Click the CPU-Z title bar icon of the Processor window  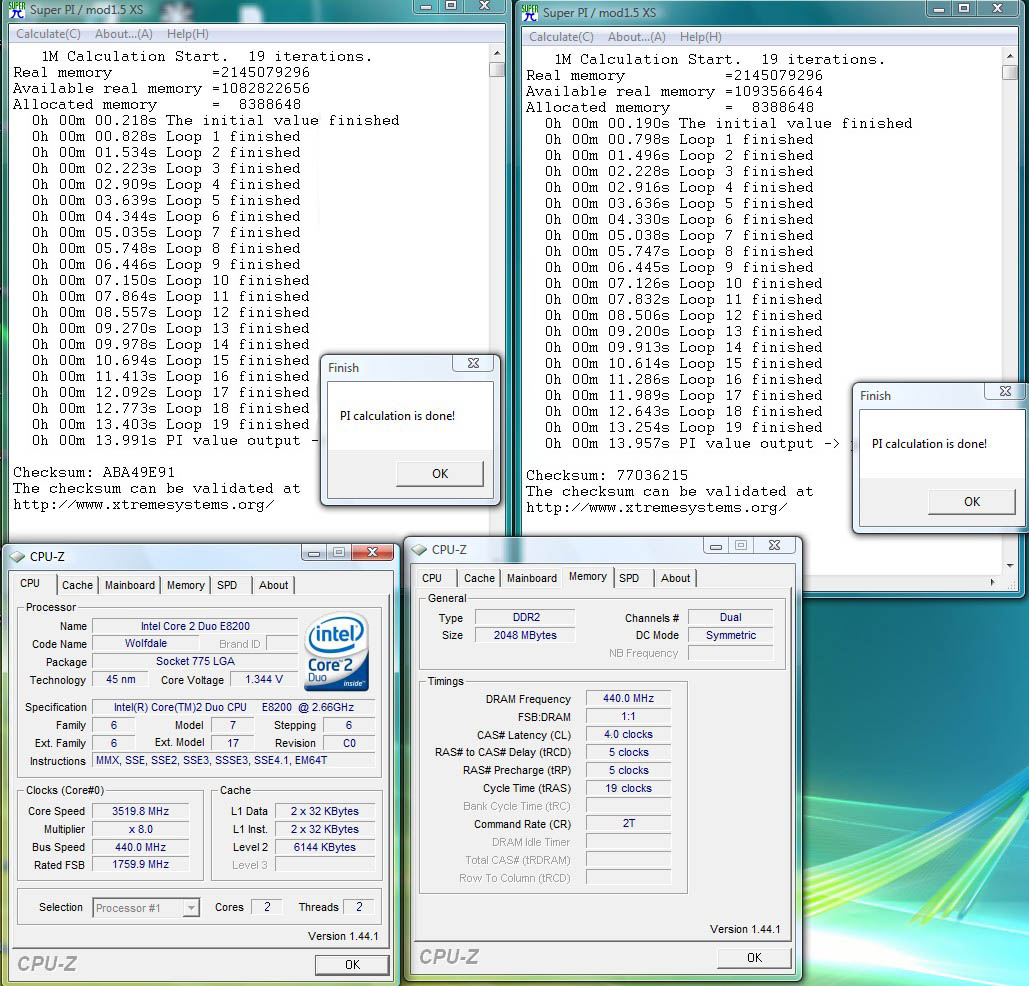(17, 557)
